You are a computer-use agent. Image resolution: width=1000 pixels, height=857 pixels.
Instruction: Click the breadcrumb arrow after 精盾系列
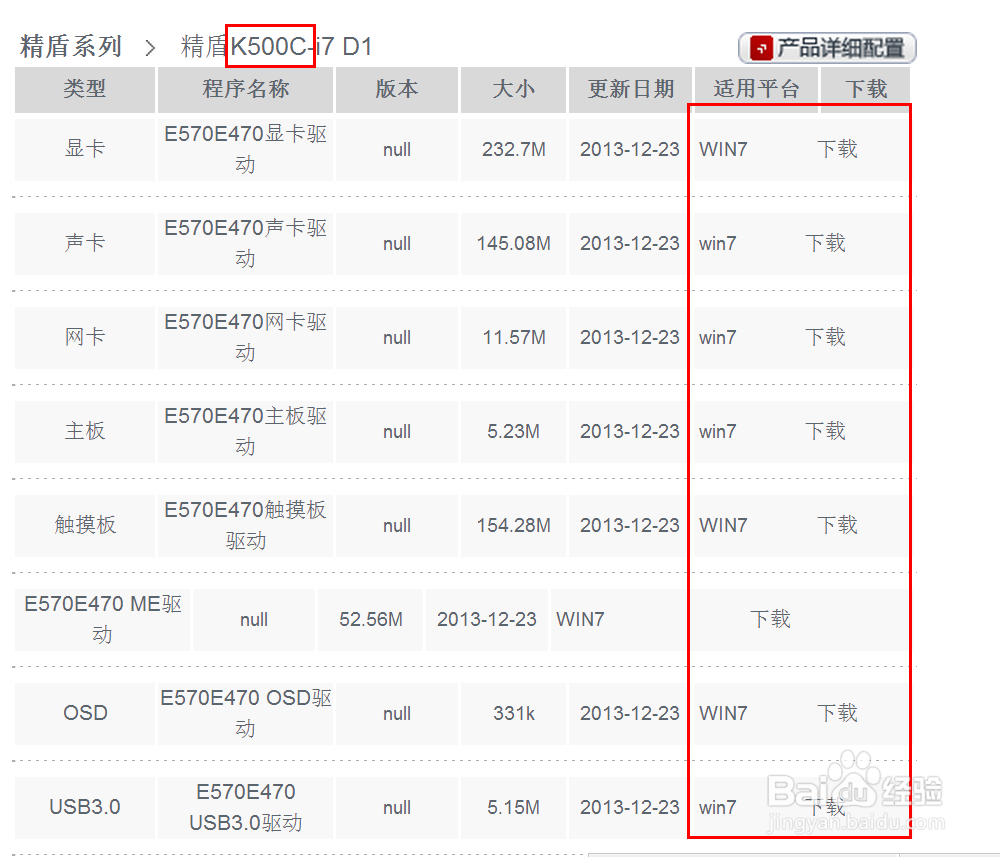click(150, 48)
